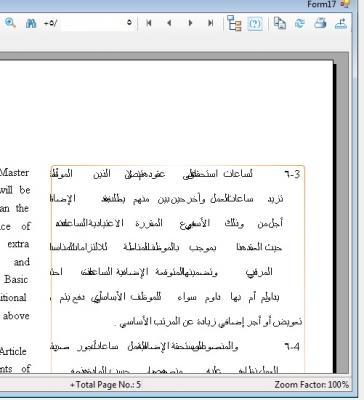Click the word 'above' in the English column

point(16,316)
